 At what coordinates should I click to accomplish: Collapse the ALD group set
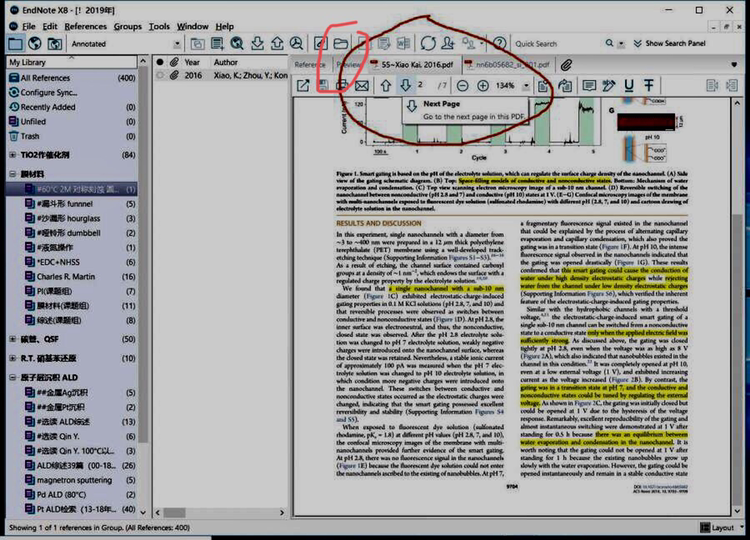coord(12,380)
